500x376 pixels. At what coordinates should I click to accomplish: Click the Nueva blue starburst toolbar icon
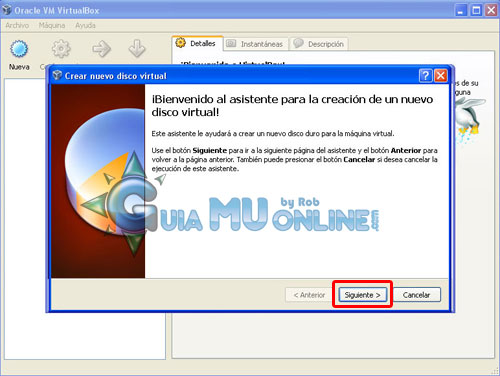[19, 49]
